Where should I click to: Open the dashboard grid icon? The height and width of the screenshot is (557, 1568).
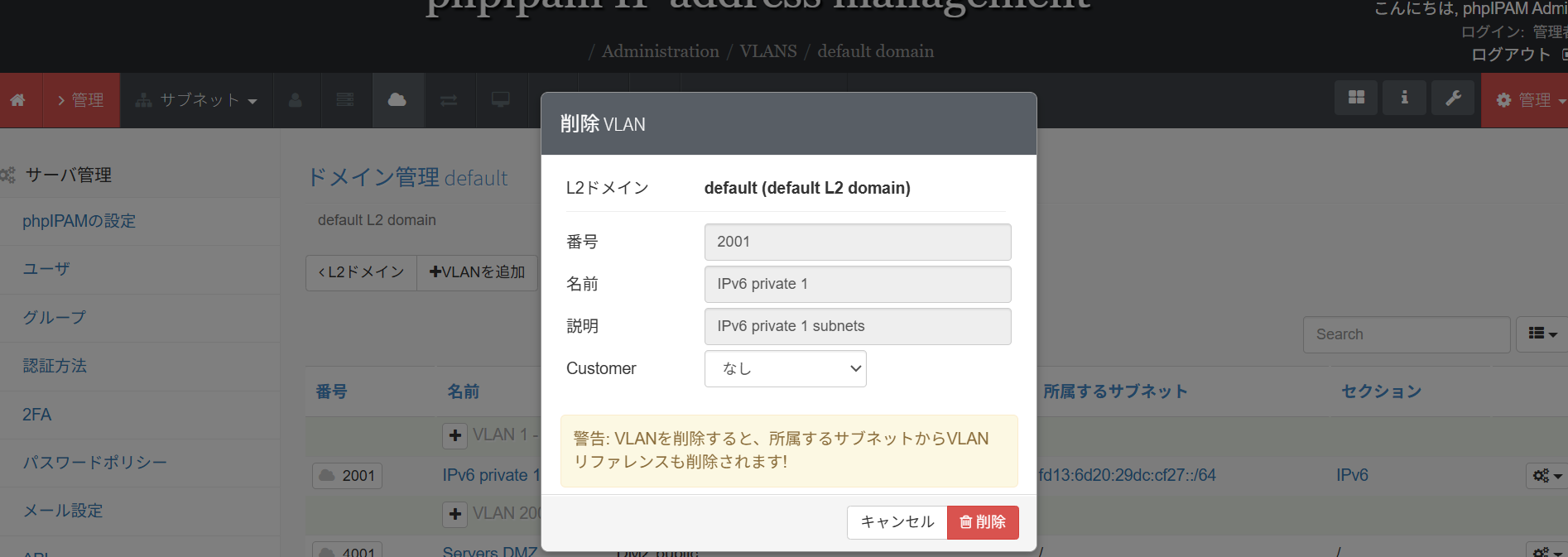click(1356, 98)
